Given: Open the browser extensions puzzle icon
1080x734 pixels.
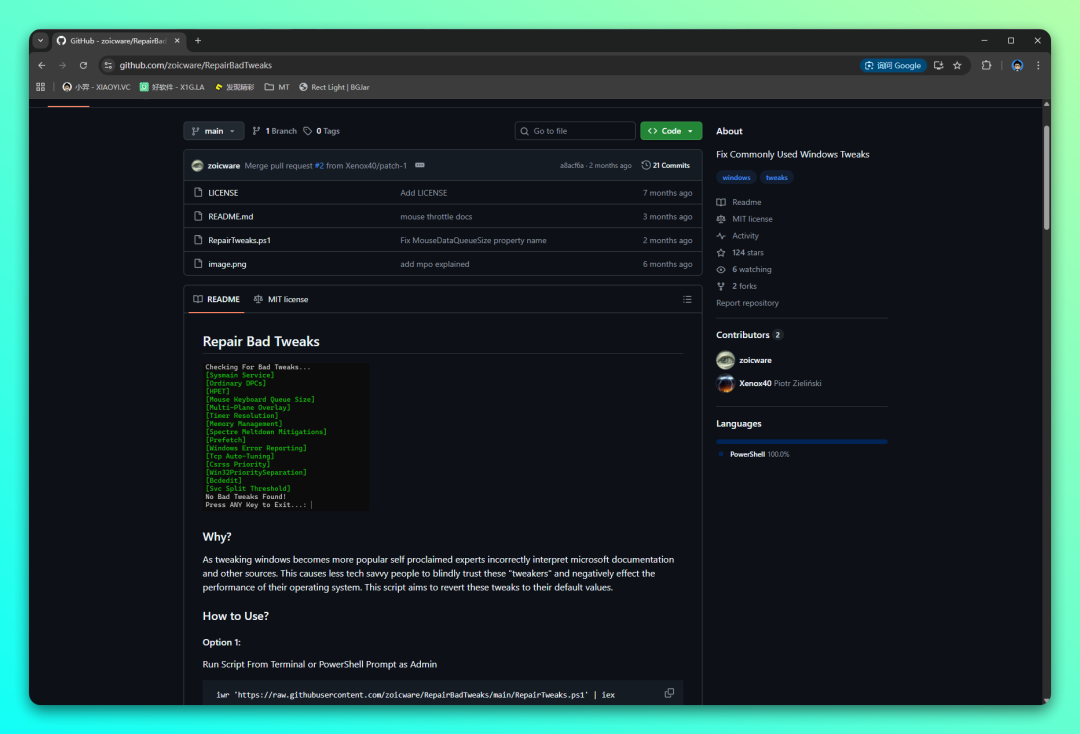Looking at the screenshot, I should tap(986, 65).
